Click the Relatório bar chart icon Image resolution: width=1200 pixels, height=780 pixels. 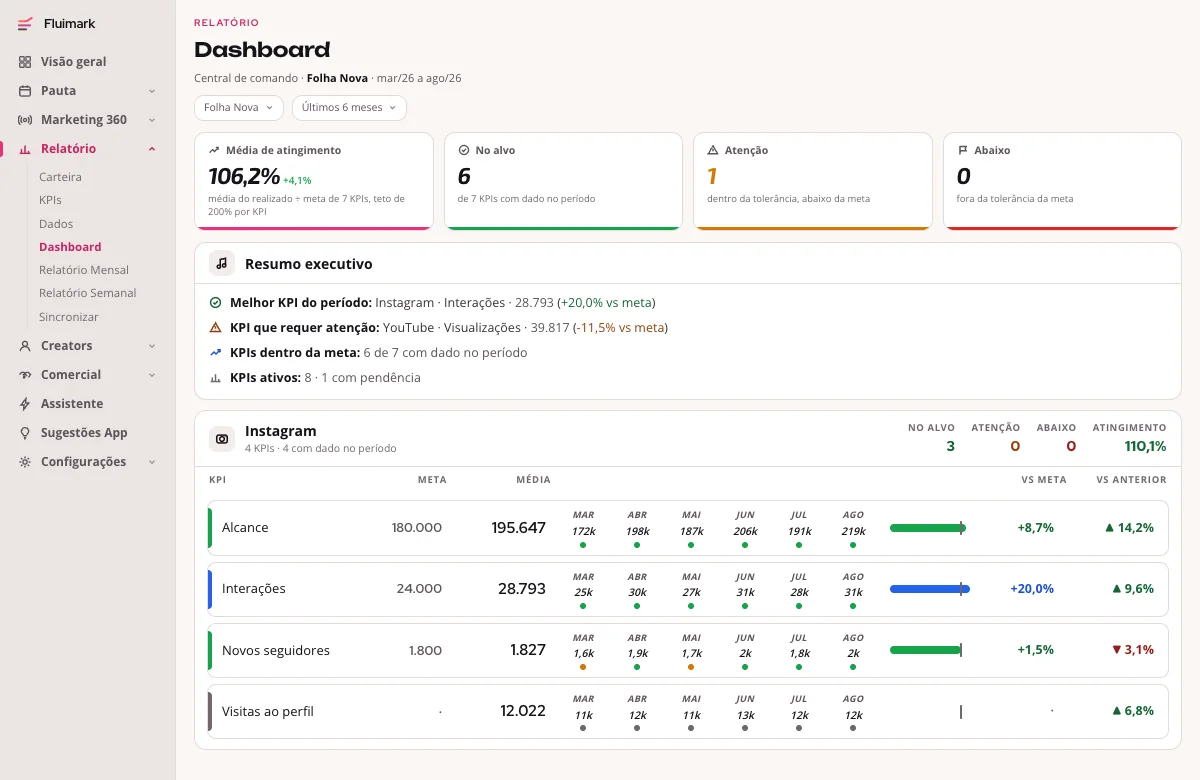(x=25, y=149)
